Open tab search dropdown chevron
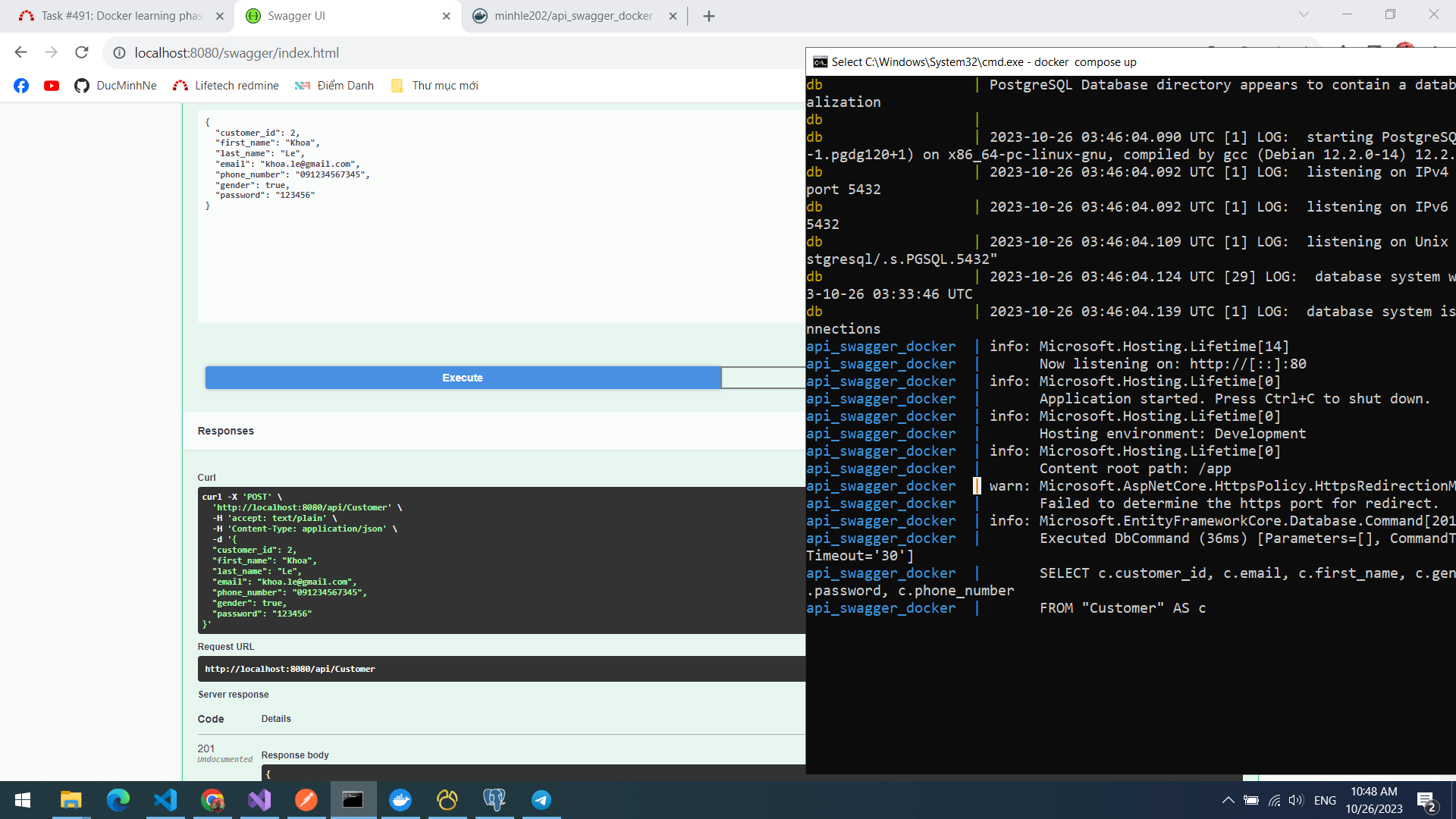The height and width of the screenshot is (819, 1456). click(x=1304, y=14)
